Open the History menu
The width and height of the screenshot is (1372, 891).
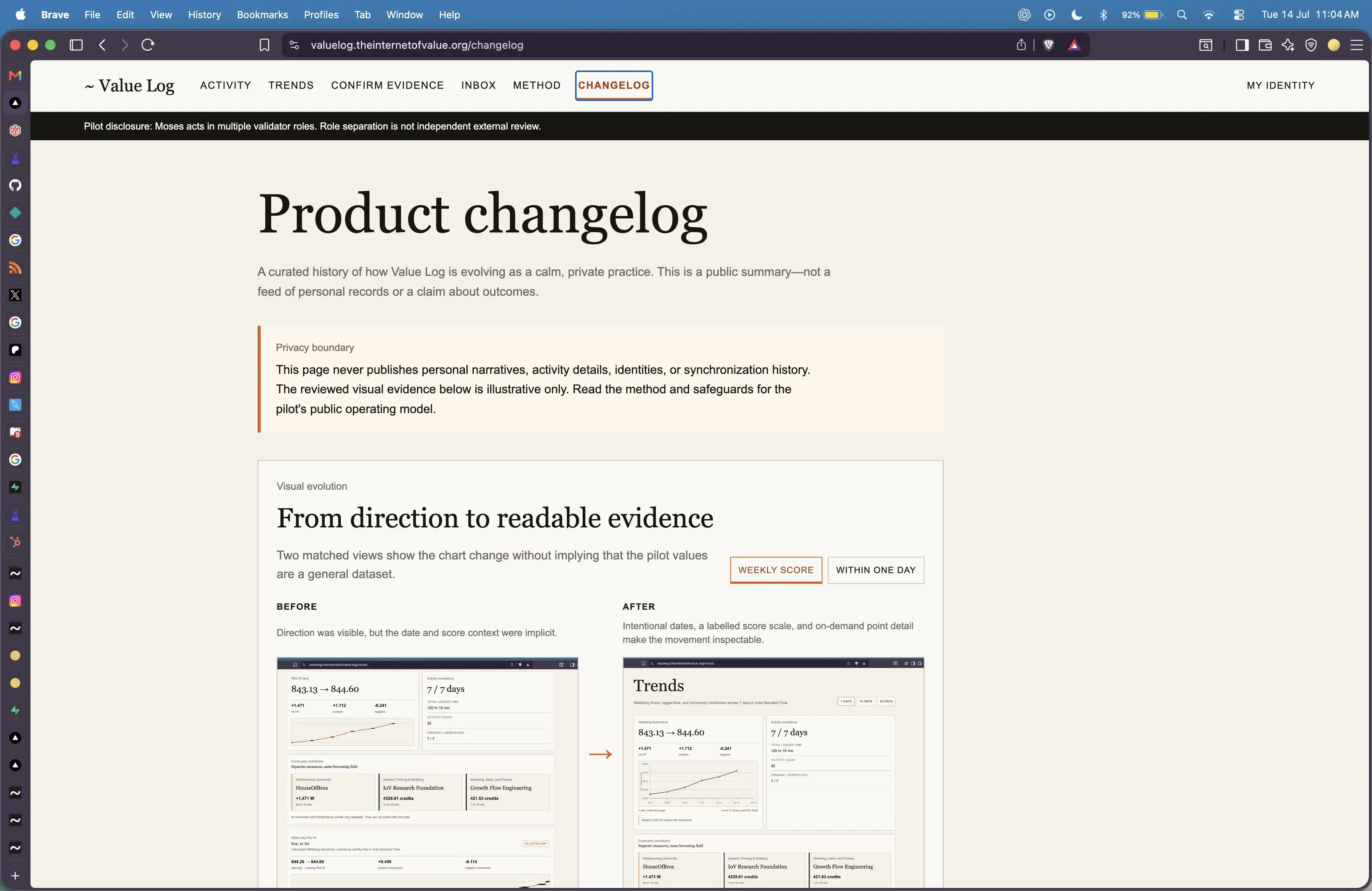(204, 15)
